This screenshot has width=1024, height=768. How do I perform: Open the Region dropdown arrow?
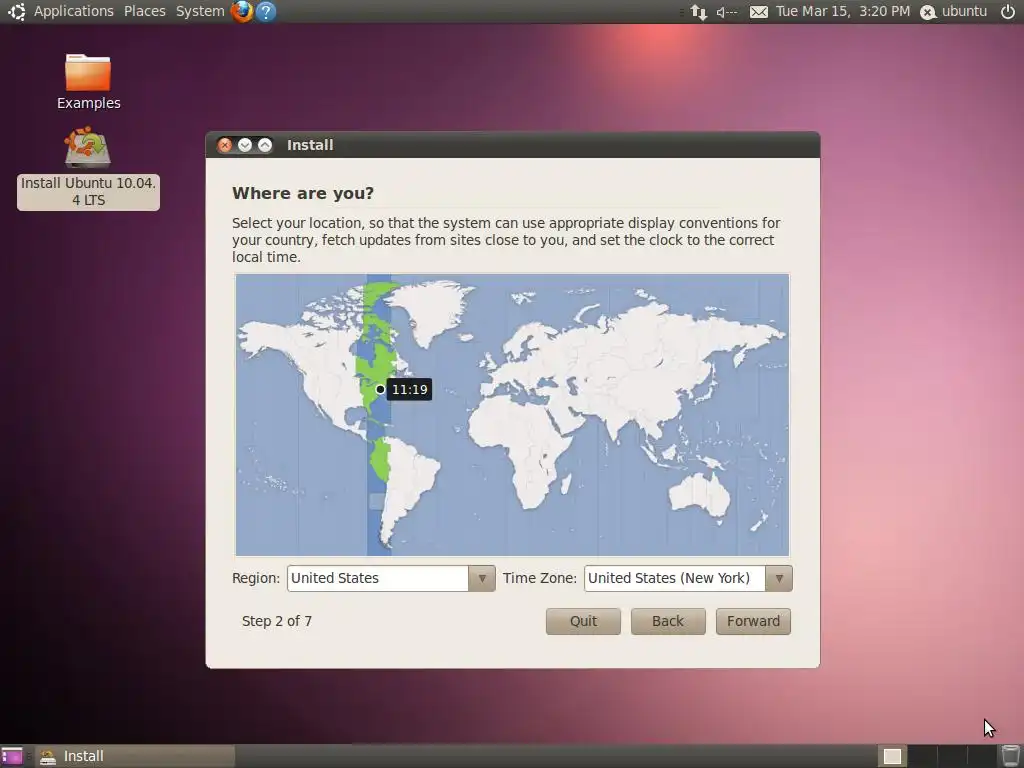(x=481, y=579)
